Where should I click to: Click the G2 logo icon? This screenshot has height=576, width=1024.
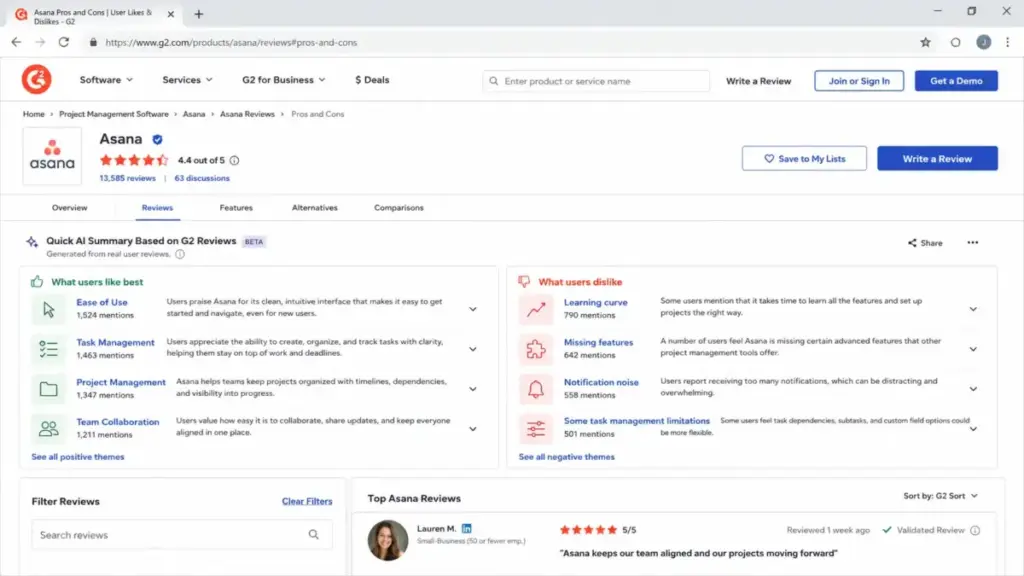click(x=36, y=80)
